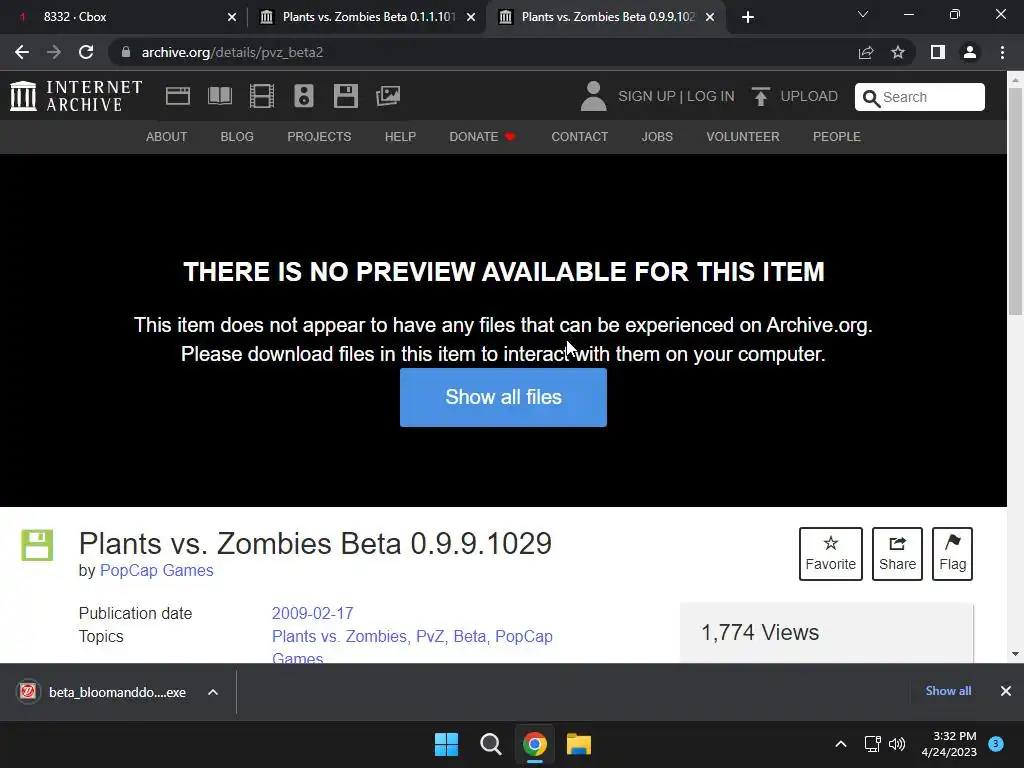1024x768 pixels.
Task: Open the BLOG menu item
Action: point(237,136)
